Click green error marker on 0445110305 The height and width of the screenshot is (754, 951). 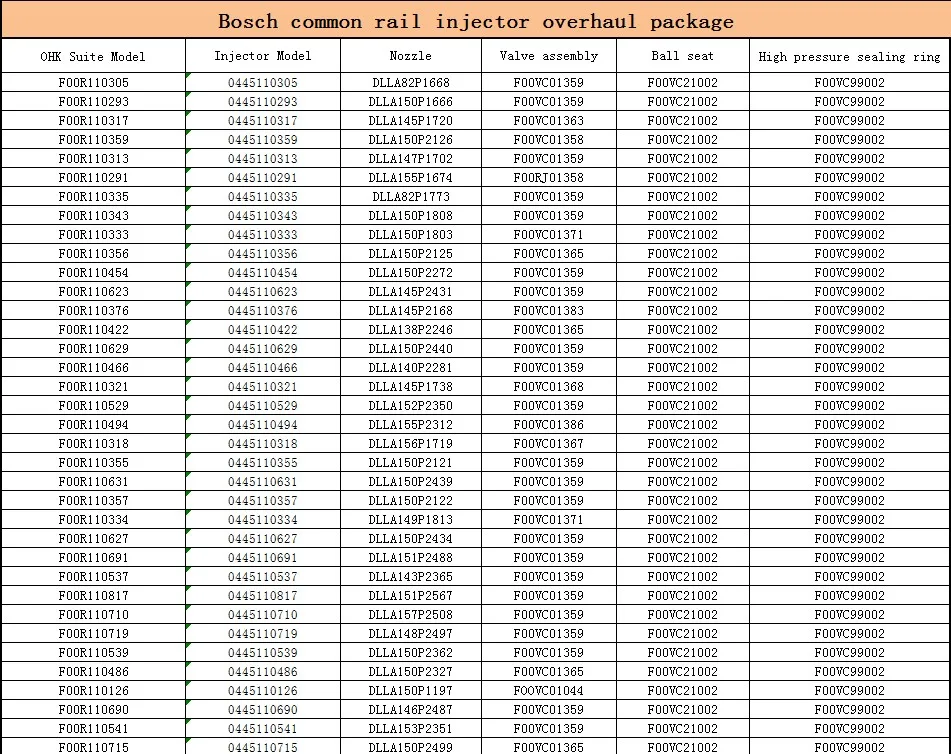(189, 75)
